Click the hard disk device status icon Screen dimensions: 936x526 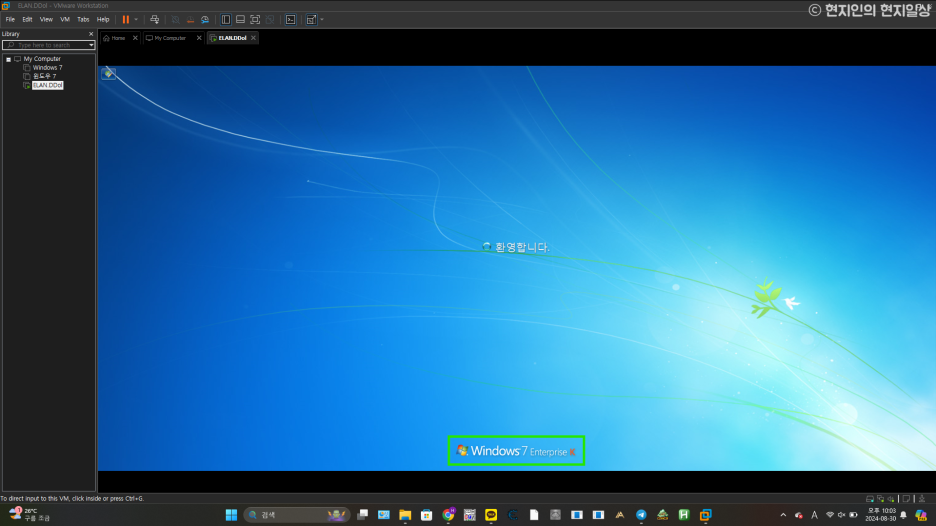(x=870, y=499)
